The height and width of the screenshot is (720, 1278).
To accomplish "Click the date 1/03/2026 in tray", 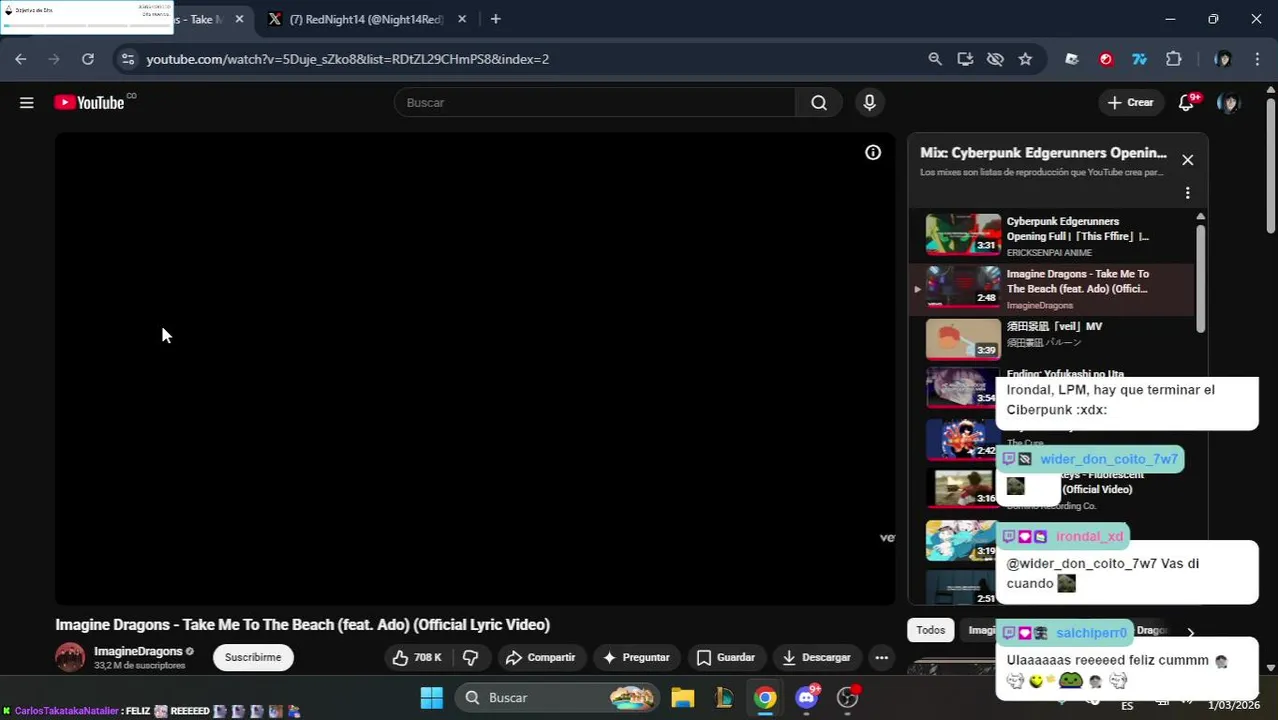I will pos(1234,705).
